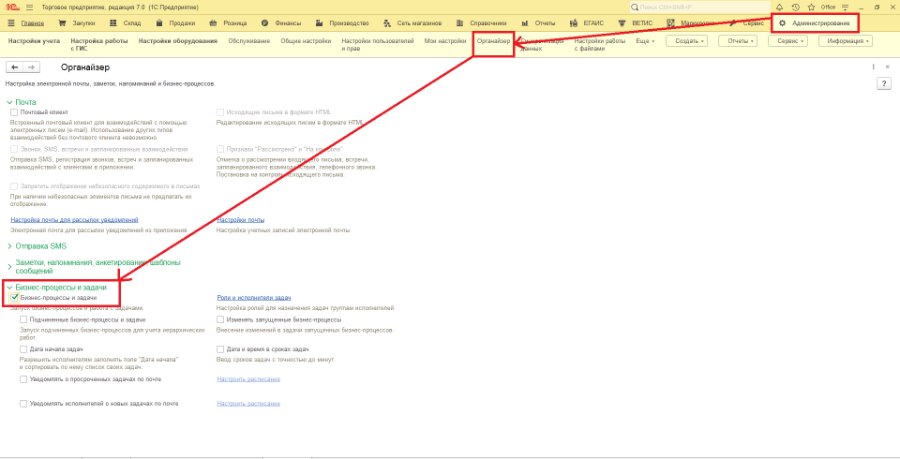Open history clock icon

tap(796, 7)
